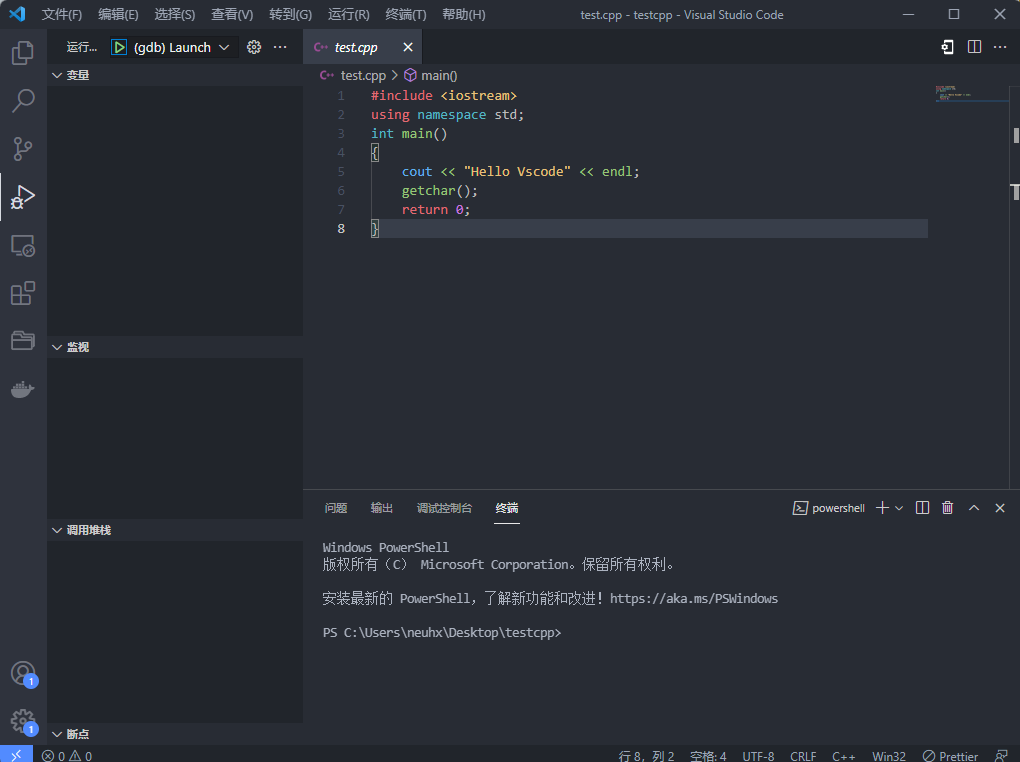
Task: Click the powershell terminal label
Action: pos(829,508)
